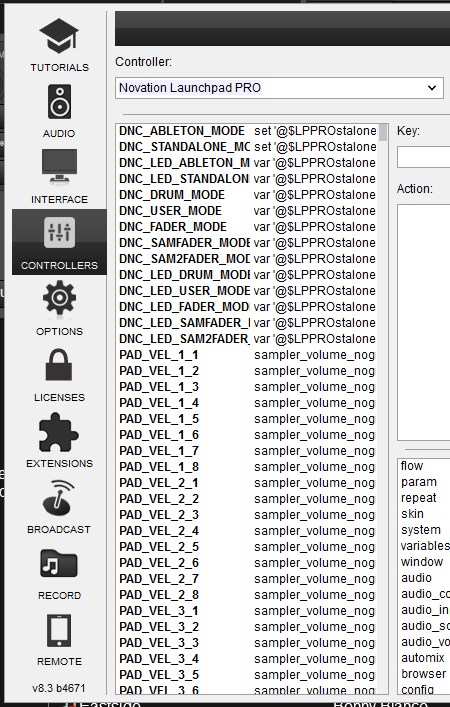The height and width of the screenshot is (707, 450).
Task: Expand the Novation Launchpad PRO controller dropdown
Action: [279, 88]
